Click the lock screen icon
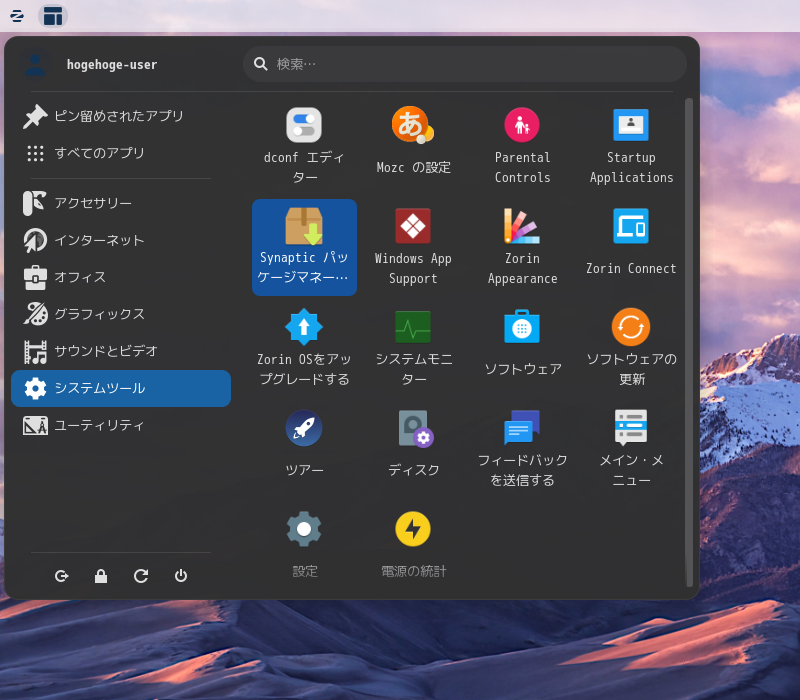The image size is (800, 700). click(x=101, y=576)
